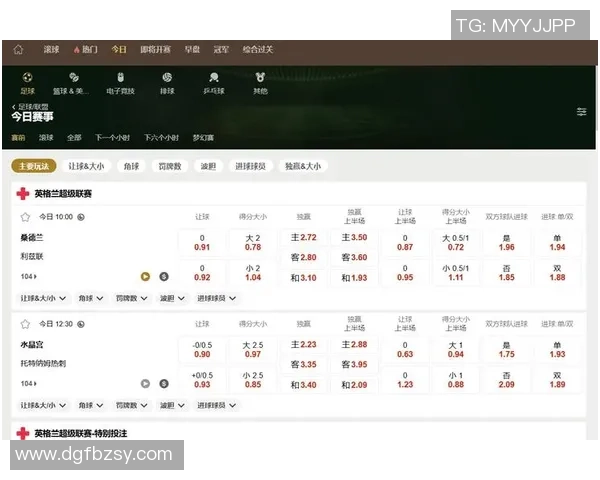600x480 pixels.
Task: Select the 篮球 & 美… sport icon
Action: 71,83
